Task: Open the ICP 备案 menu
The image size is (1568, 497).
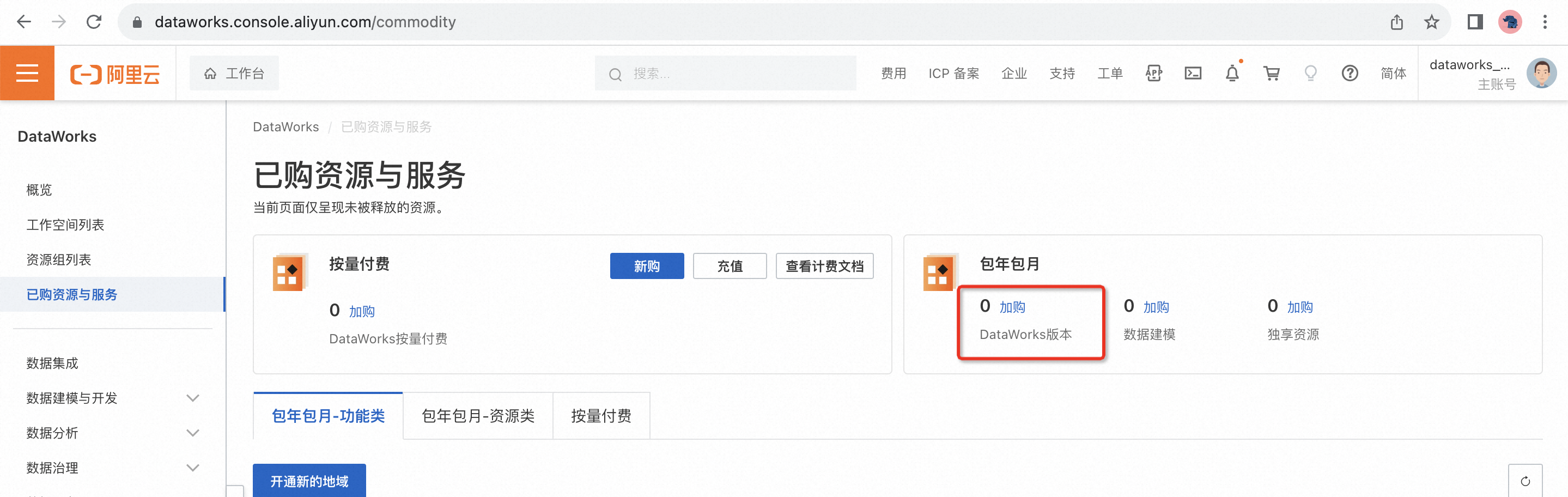Action: tap(953, 74)
